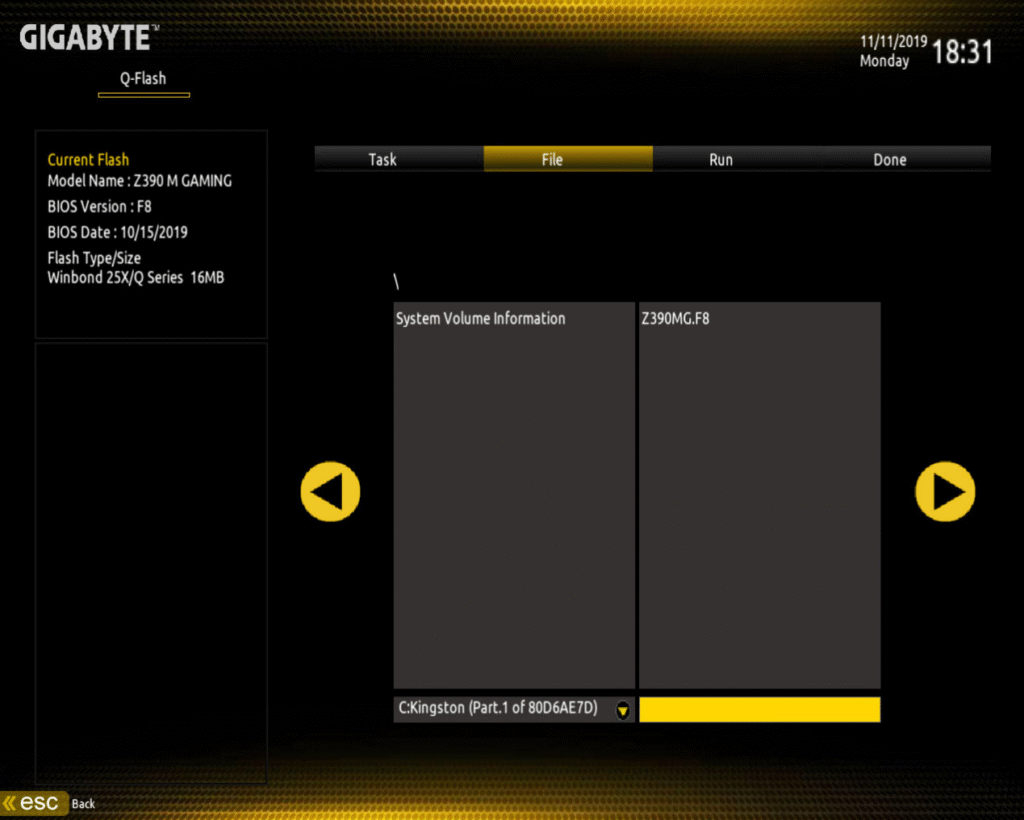Click the Back label next to esc

(83, 804)
